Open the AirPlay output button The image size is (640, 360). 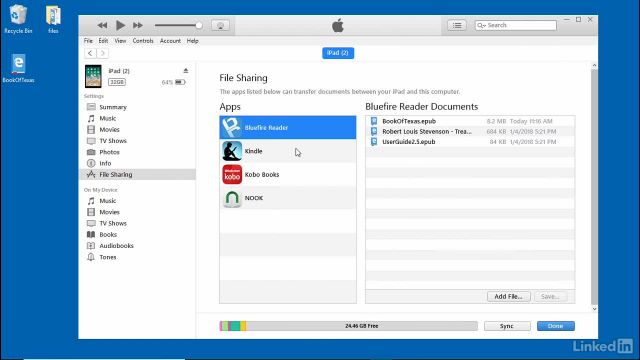(220, 25)
